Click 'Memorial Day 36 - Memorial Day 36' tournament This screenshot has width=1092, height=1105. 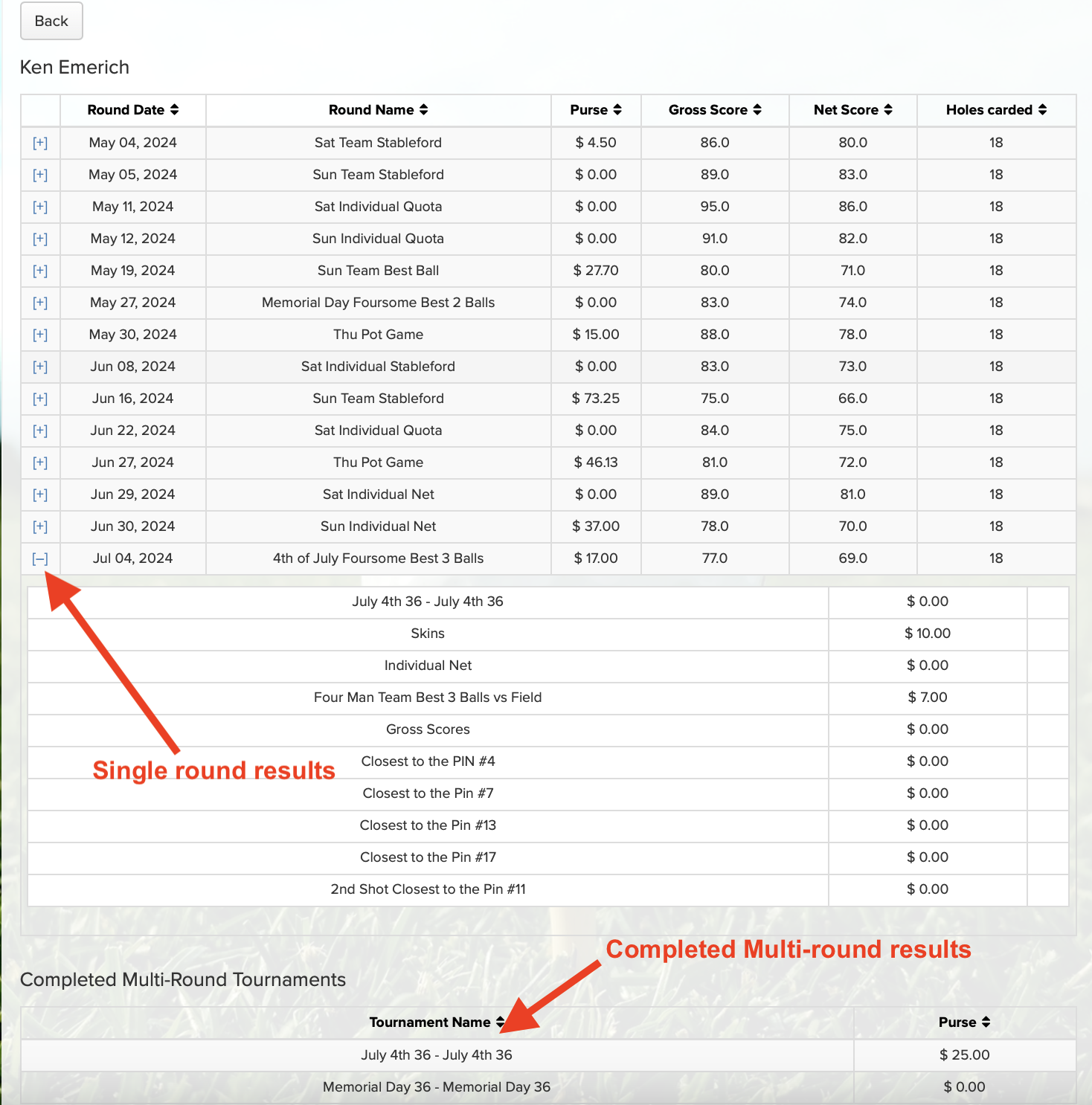(x=437, y=1087)
